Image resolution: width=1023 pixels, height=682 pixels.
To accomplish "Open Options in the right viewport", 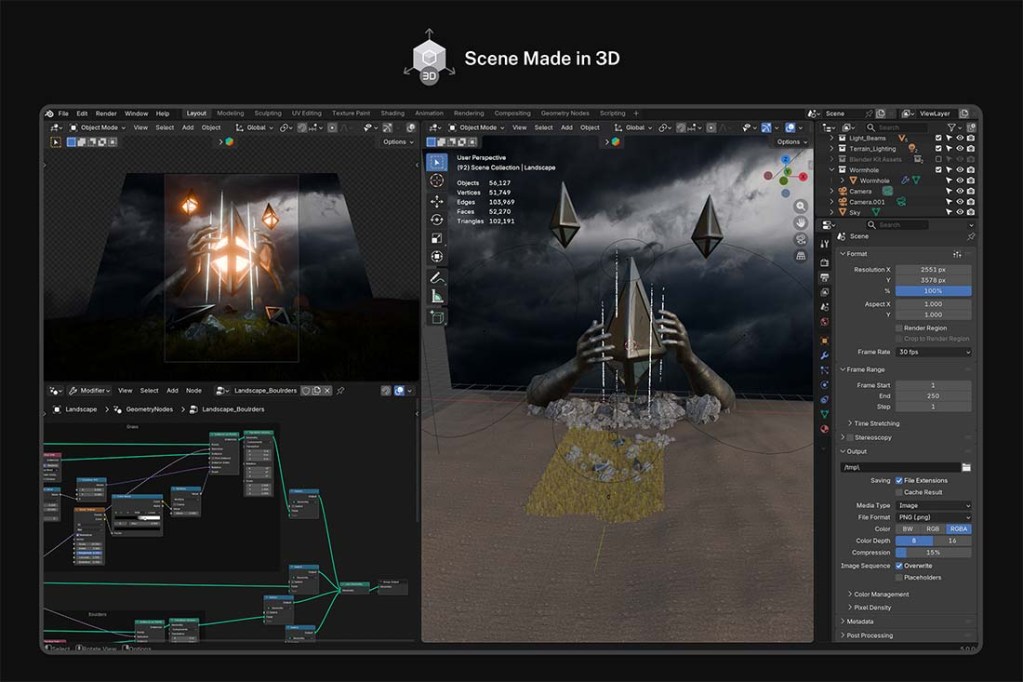I will pos(792,142).
